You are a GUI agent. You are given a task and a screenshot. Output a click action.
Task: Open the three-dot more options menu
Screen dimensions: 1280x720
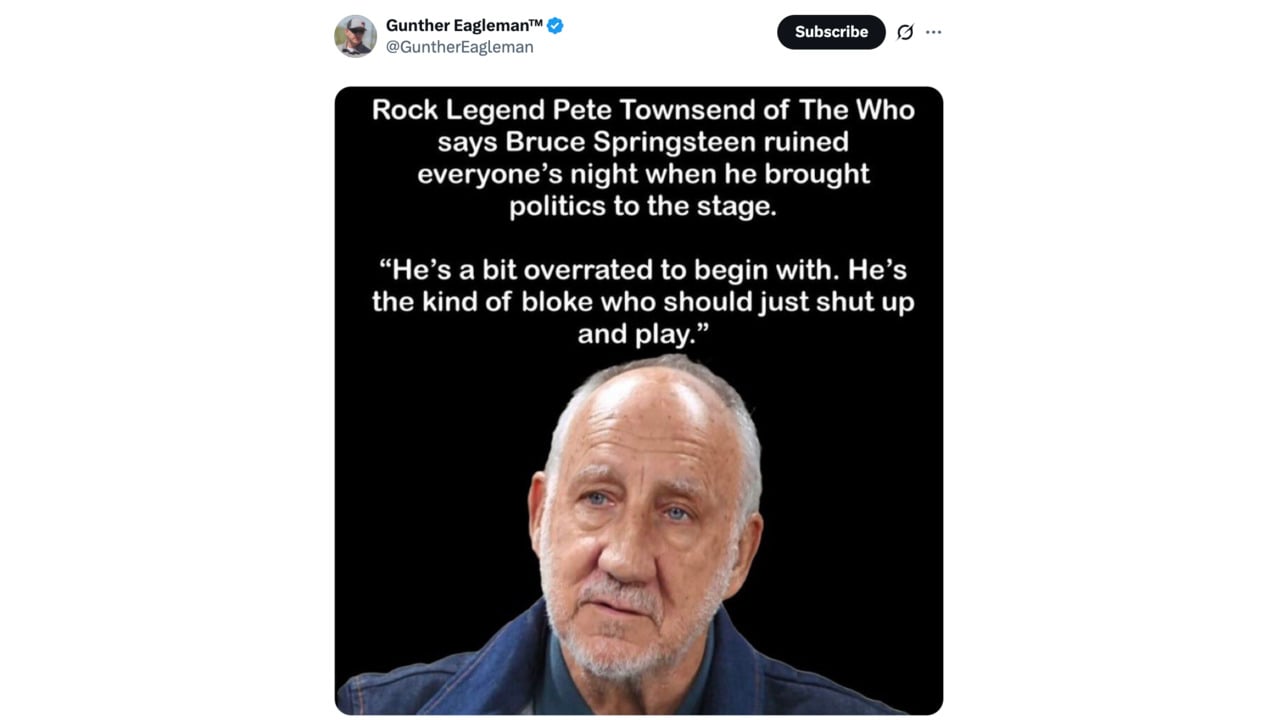pos(933,32)
